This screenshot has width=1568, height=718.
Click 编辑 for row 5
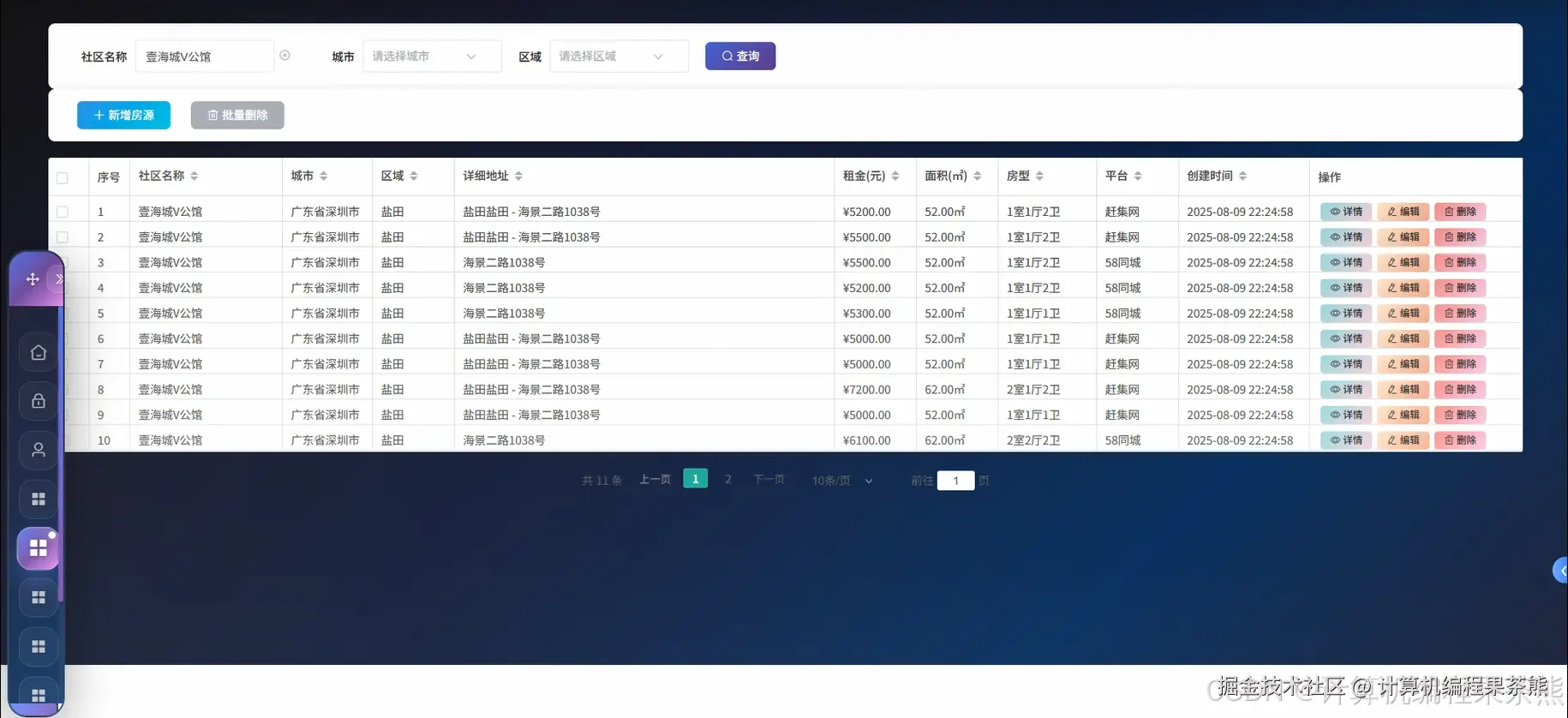[1403, 314]
